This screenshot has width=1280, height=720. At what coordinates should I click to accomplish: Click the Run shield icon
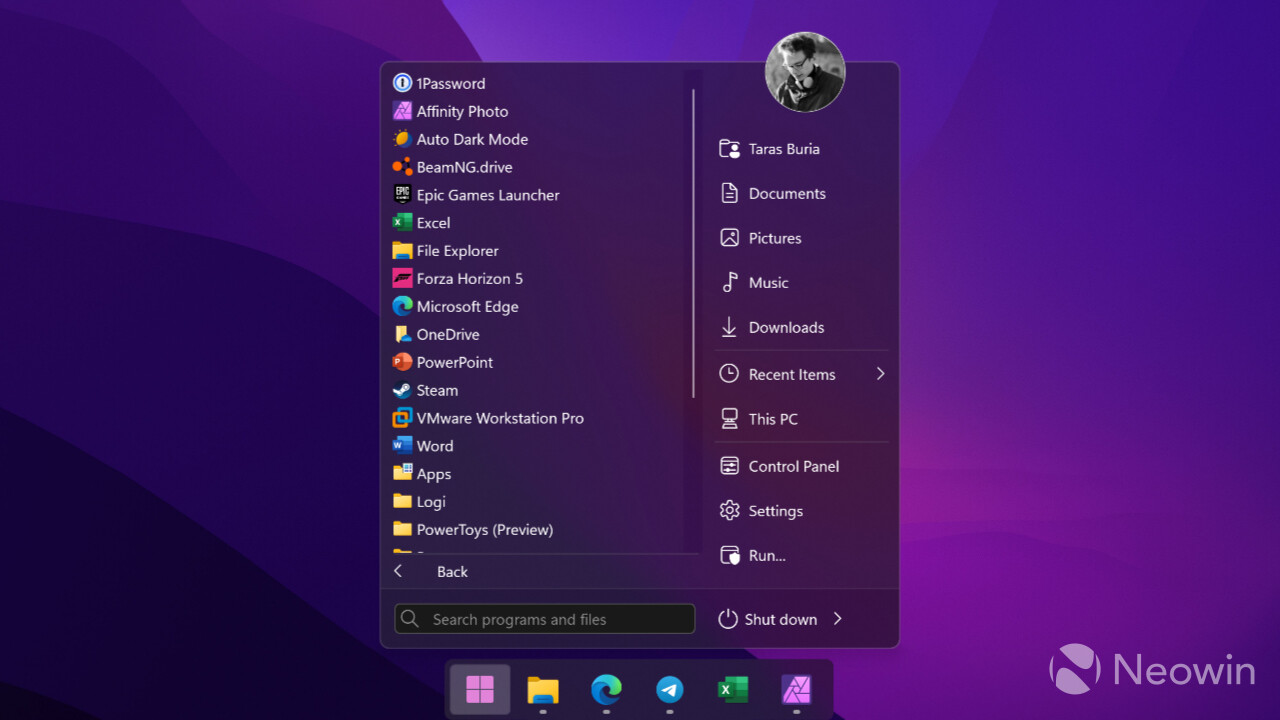click(x=730, y=555)
